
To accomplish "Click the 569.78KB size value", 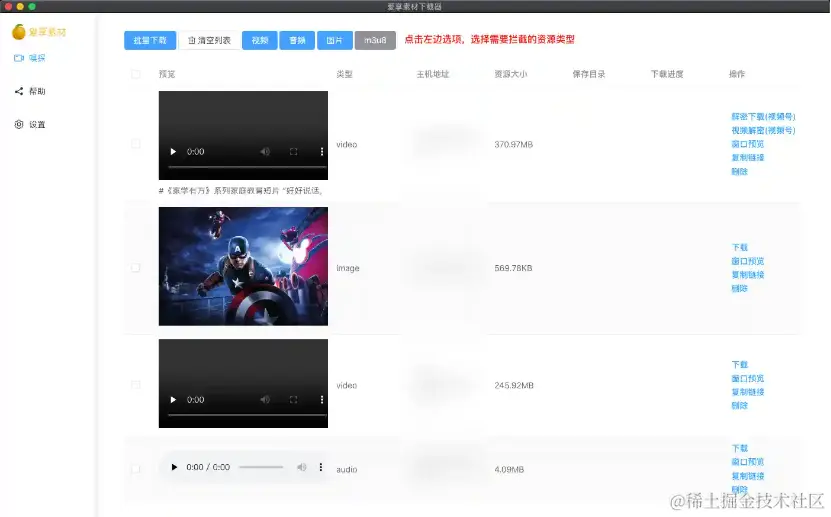I will pos(513,268).
